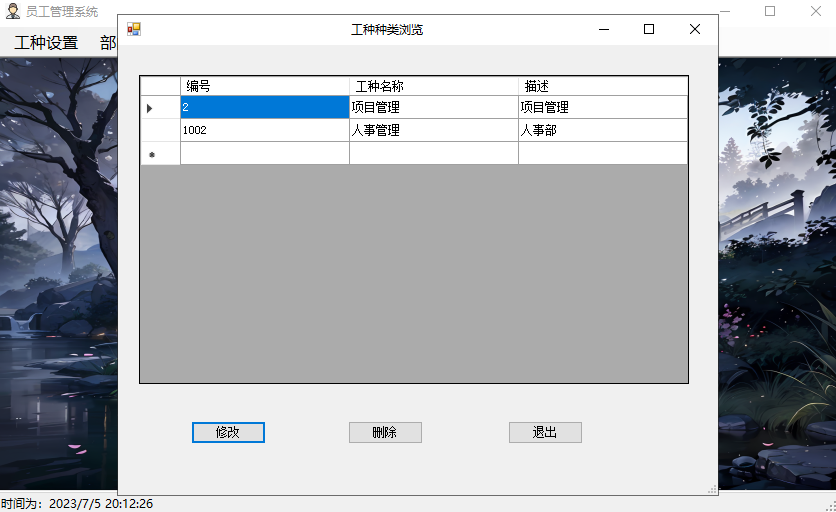The height and width of the screenshot is (512, 836).
Task: Maximize the 工种种类浏览 dialog
Action: (x=649, y=30)
